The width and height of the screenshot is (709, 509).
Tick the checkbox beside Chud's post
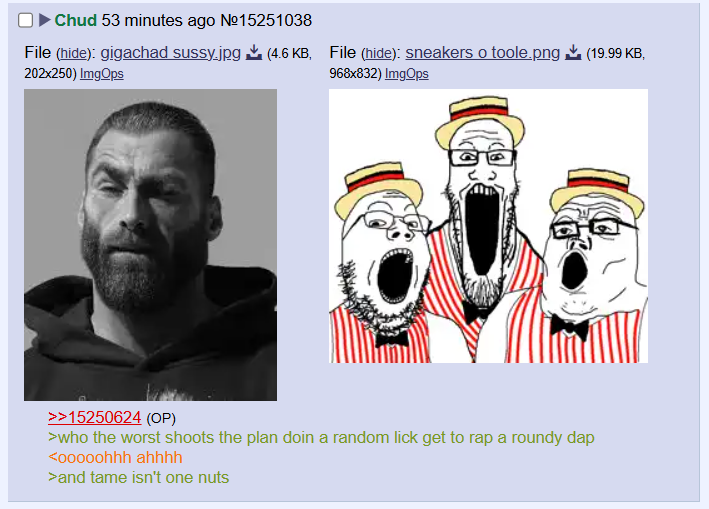25,20
